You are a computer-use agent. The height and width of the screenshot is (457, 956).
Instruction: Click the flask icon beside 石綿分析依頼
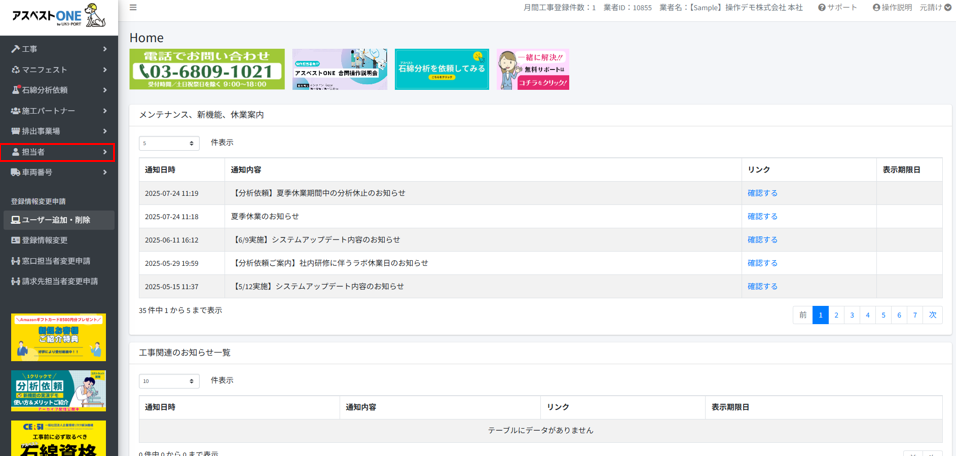pyautogui.click(x=15, y=90)
